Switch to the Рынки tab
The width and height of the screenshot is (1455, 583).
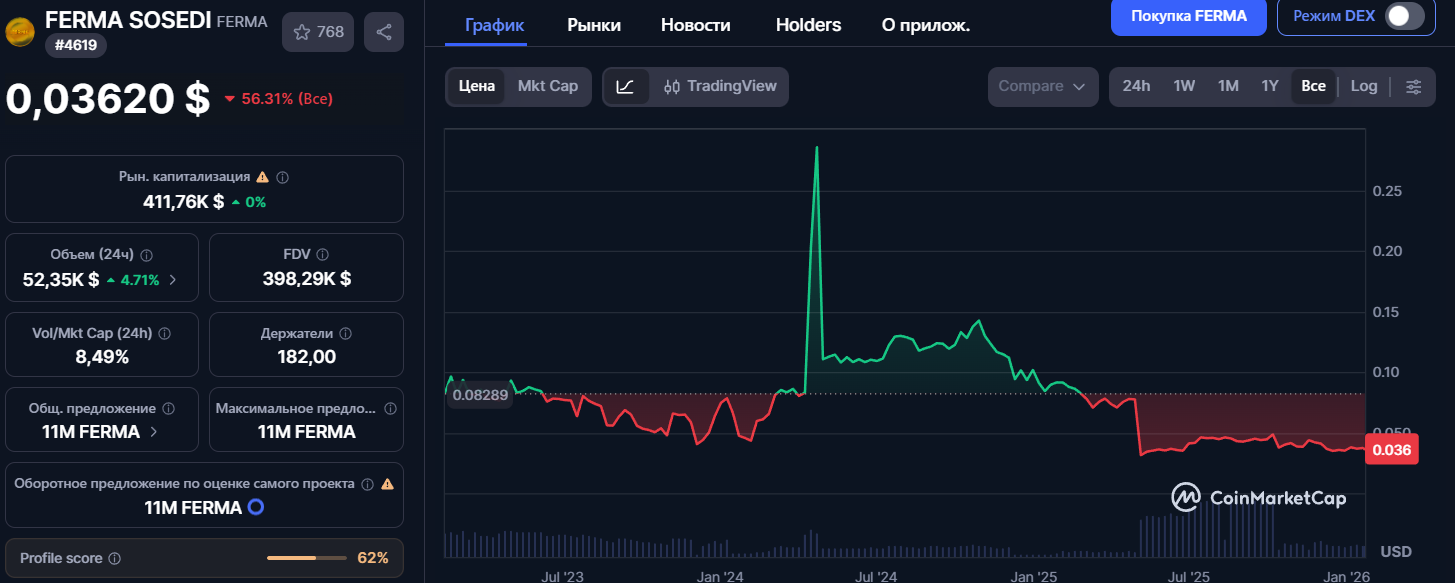[593, 25]
